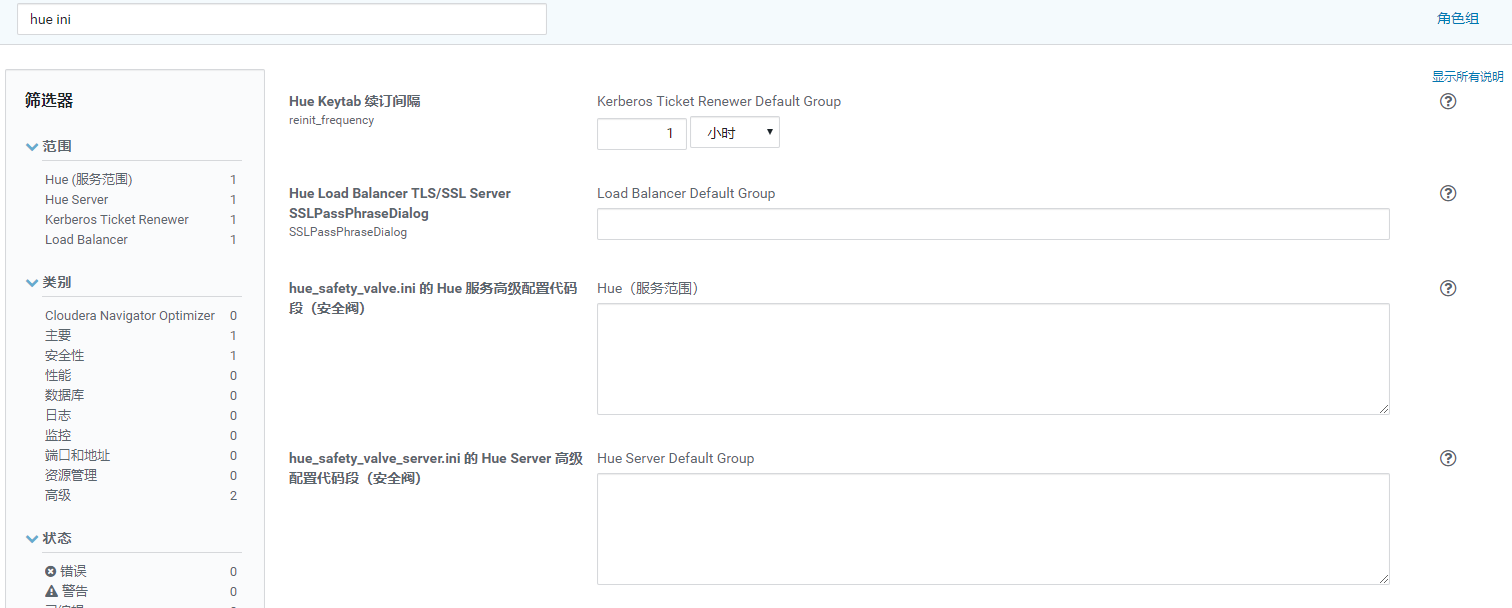Filter by Hue (服务范围) scope
This screenshot has height=608, width=1512.
coord(89,180)
